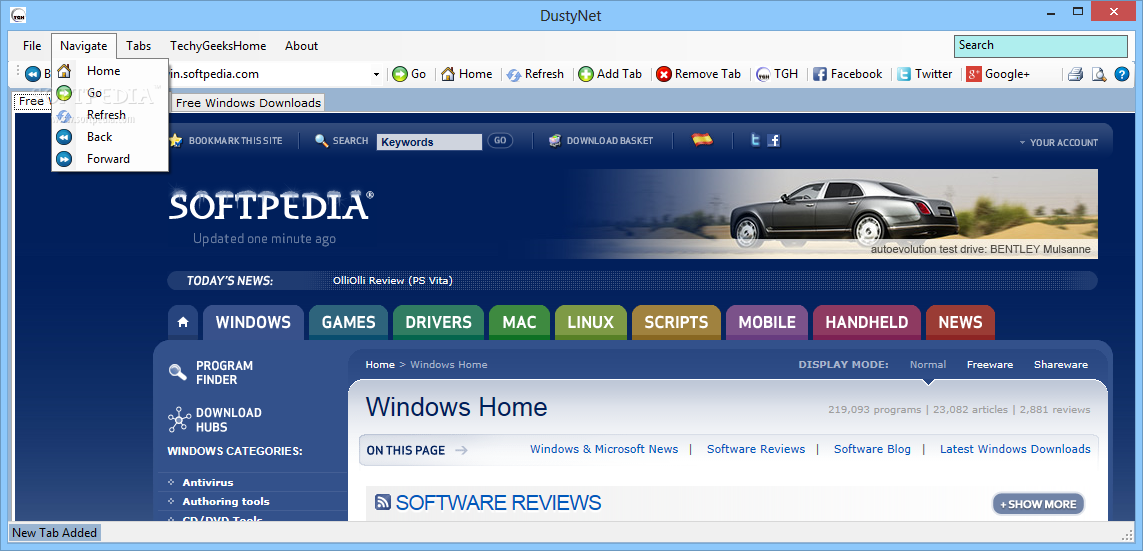Open the GAMES section tab

348,322
